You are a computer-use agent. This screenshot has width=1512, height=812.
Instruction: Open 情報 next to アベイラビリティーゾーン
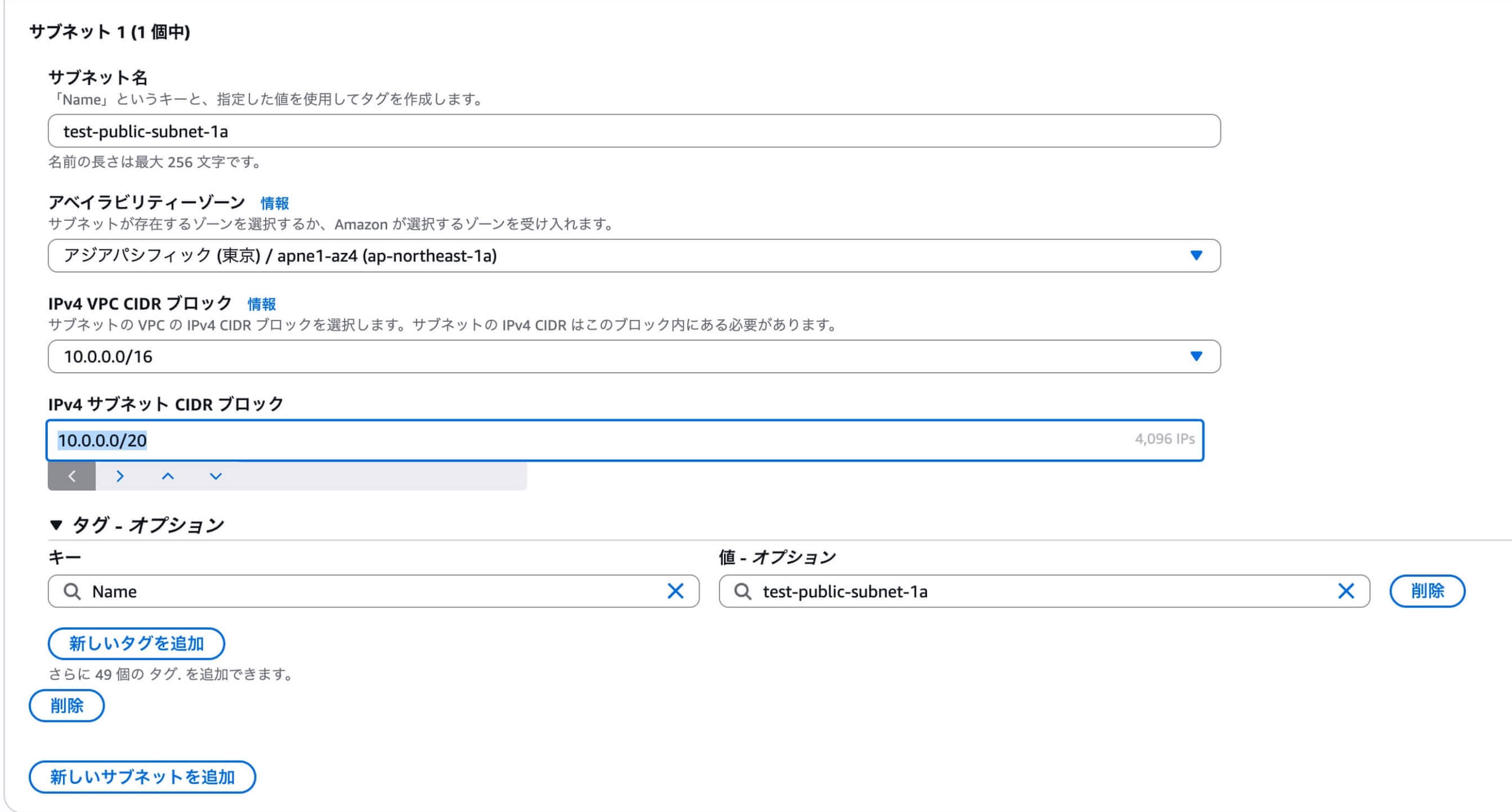click(x=275, y=203)
